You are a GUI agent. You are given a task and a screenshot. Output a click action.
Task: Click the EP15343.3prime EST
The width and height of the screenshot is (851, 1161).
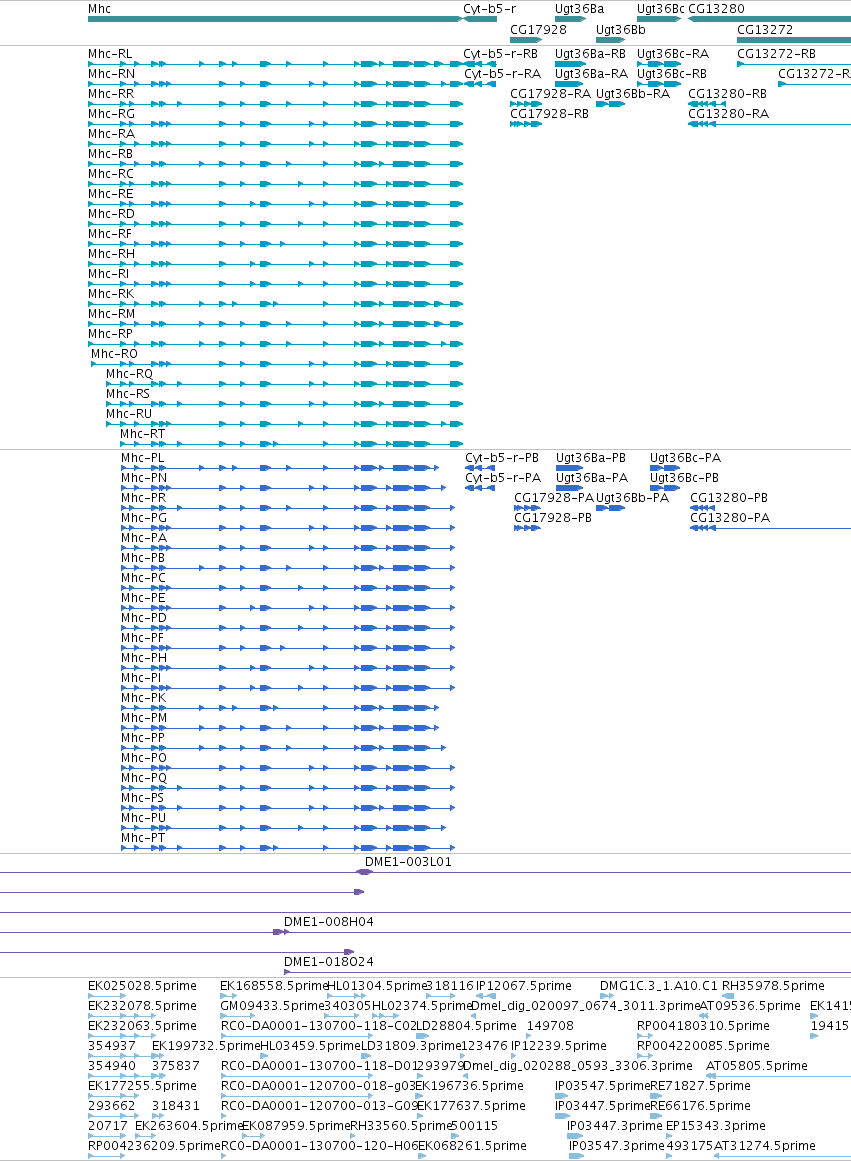tap(670, 1137)
